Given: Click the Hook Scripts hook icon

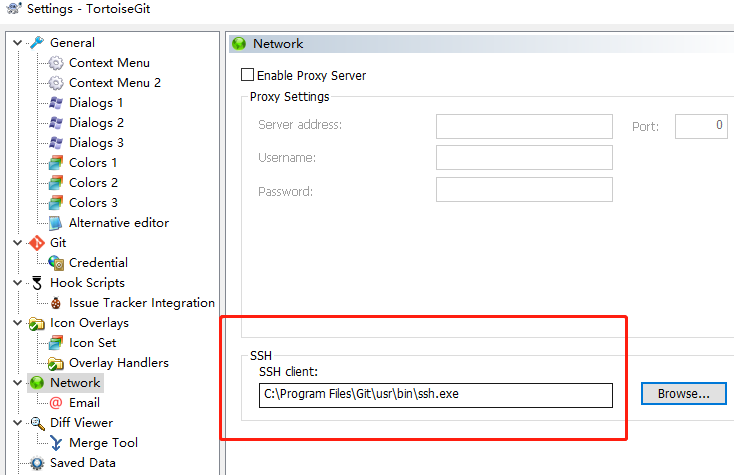Looking at the screenshot, I should [37, 283].
